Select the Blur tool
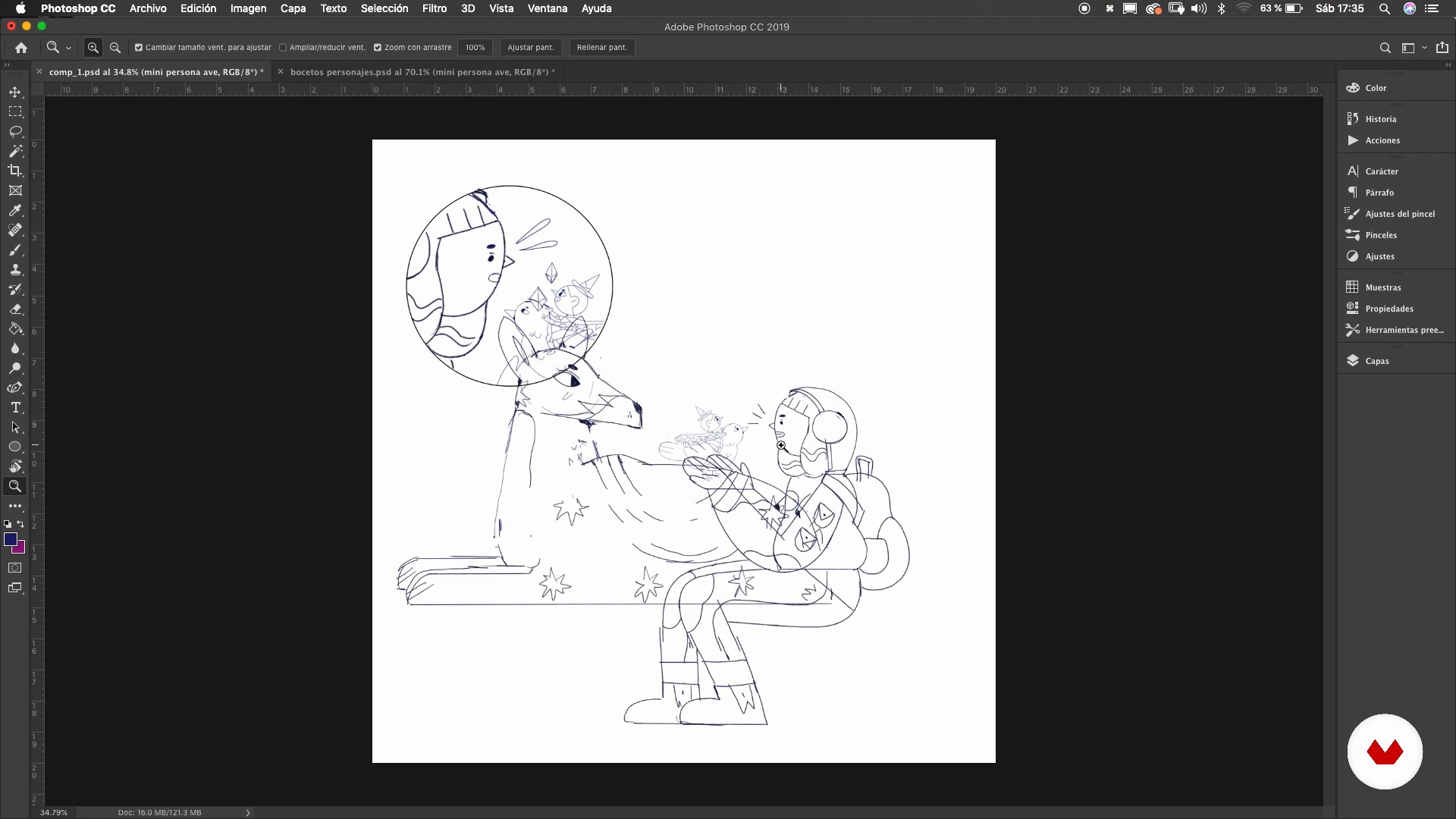Screen dimensions: 1456x819 tap(15, 348)
